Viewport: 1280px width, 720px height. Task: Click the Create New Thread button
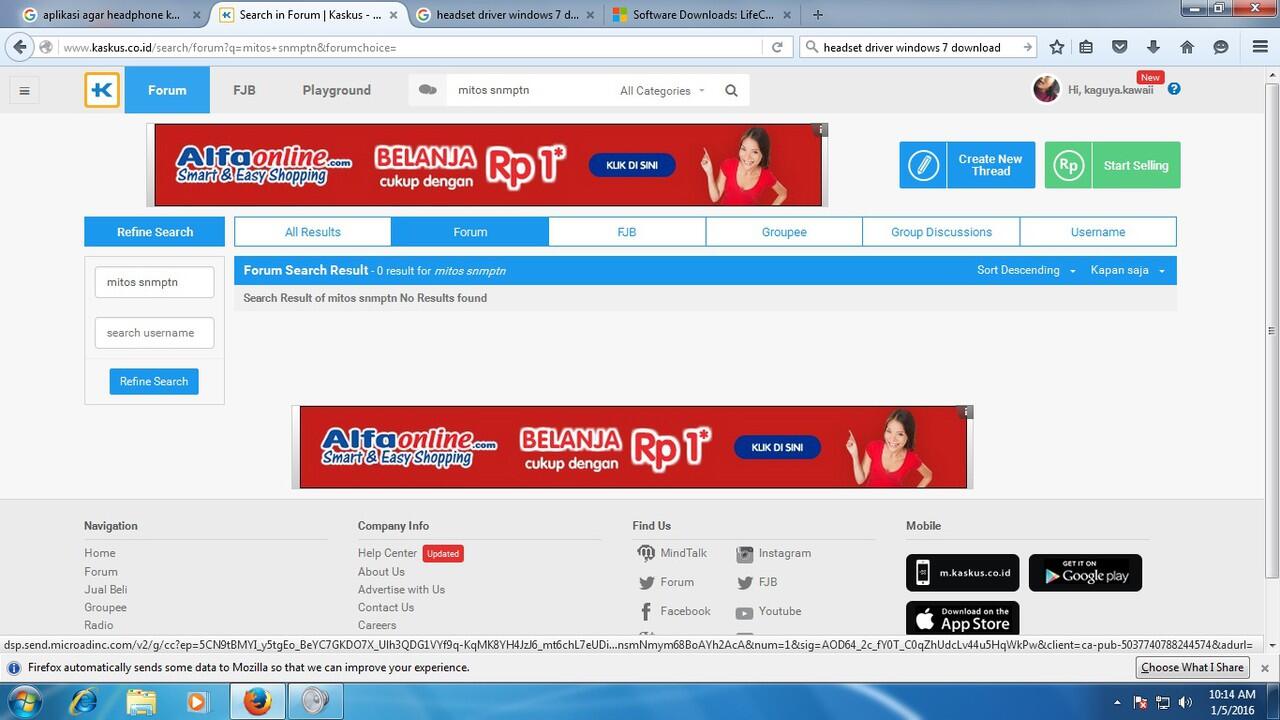[x=967, y=165]
